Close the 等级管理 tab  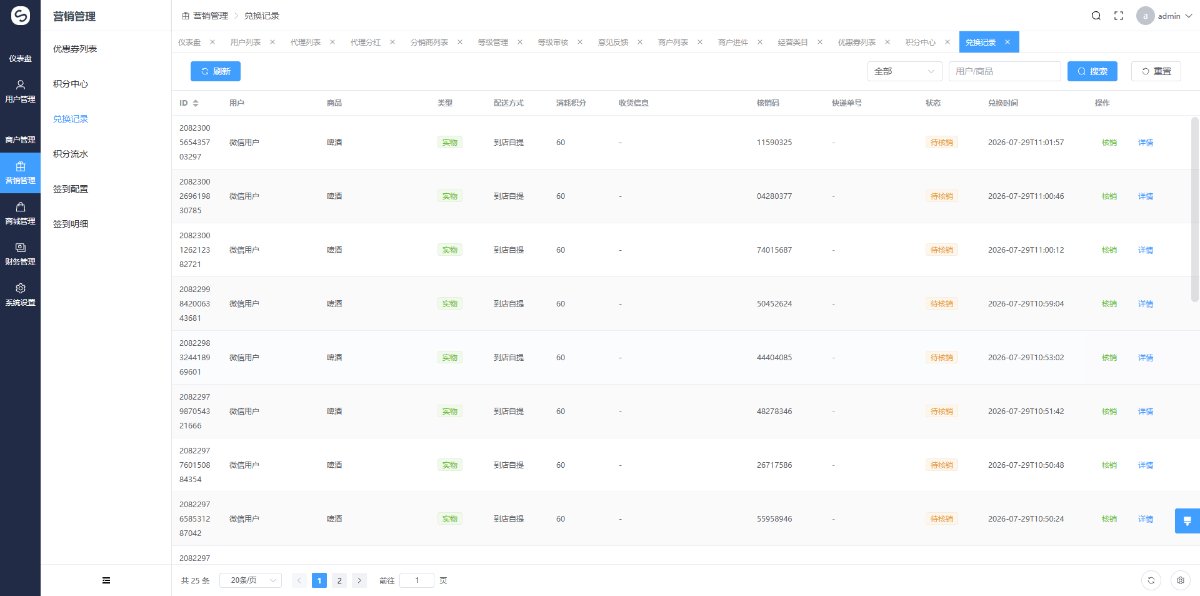522,42
